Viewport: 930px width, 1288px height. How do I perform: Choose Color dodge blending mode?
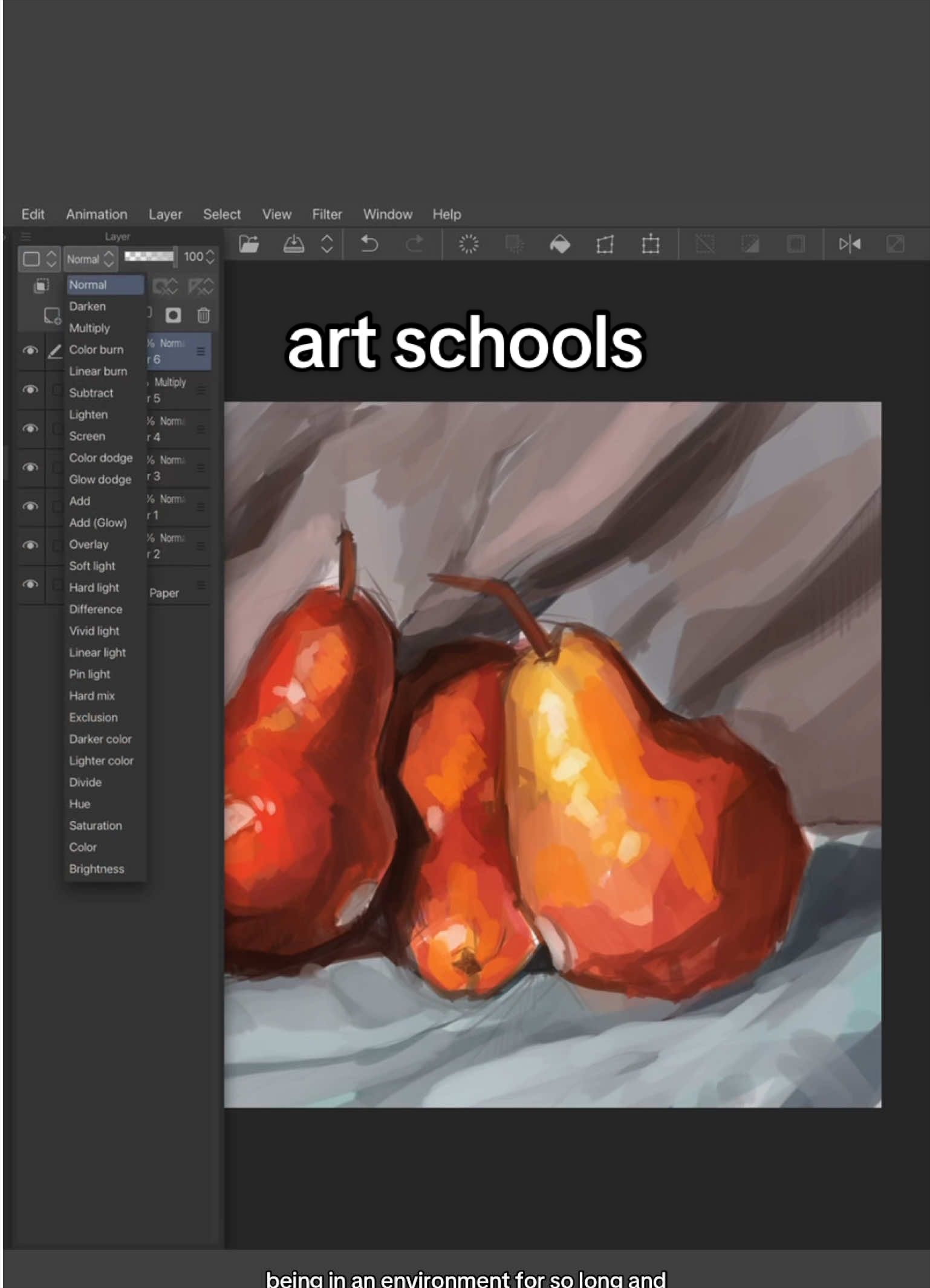click(101, 458)
